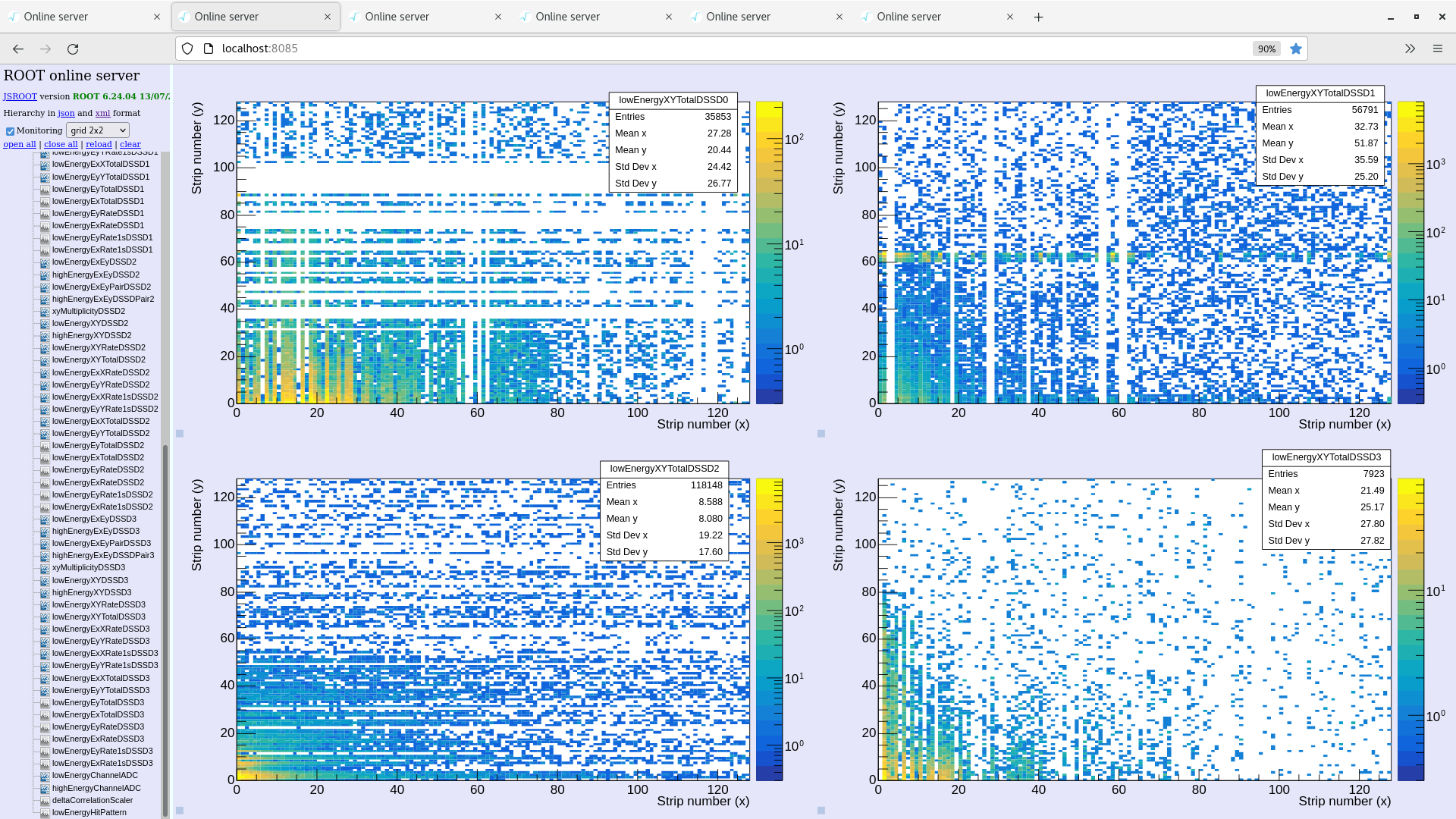Expand the browser toolbar overflow chevron
1456x819 pixels.
pos(1410,49)
